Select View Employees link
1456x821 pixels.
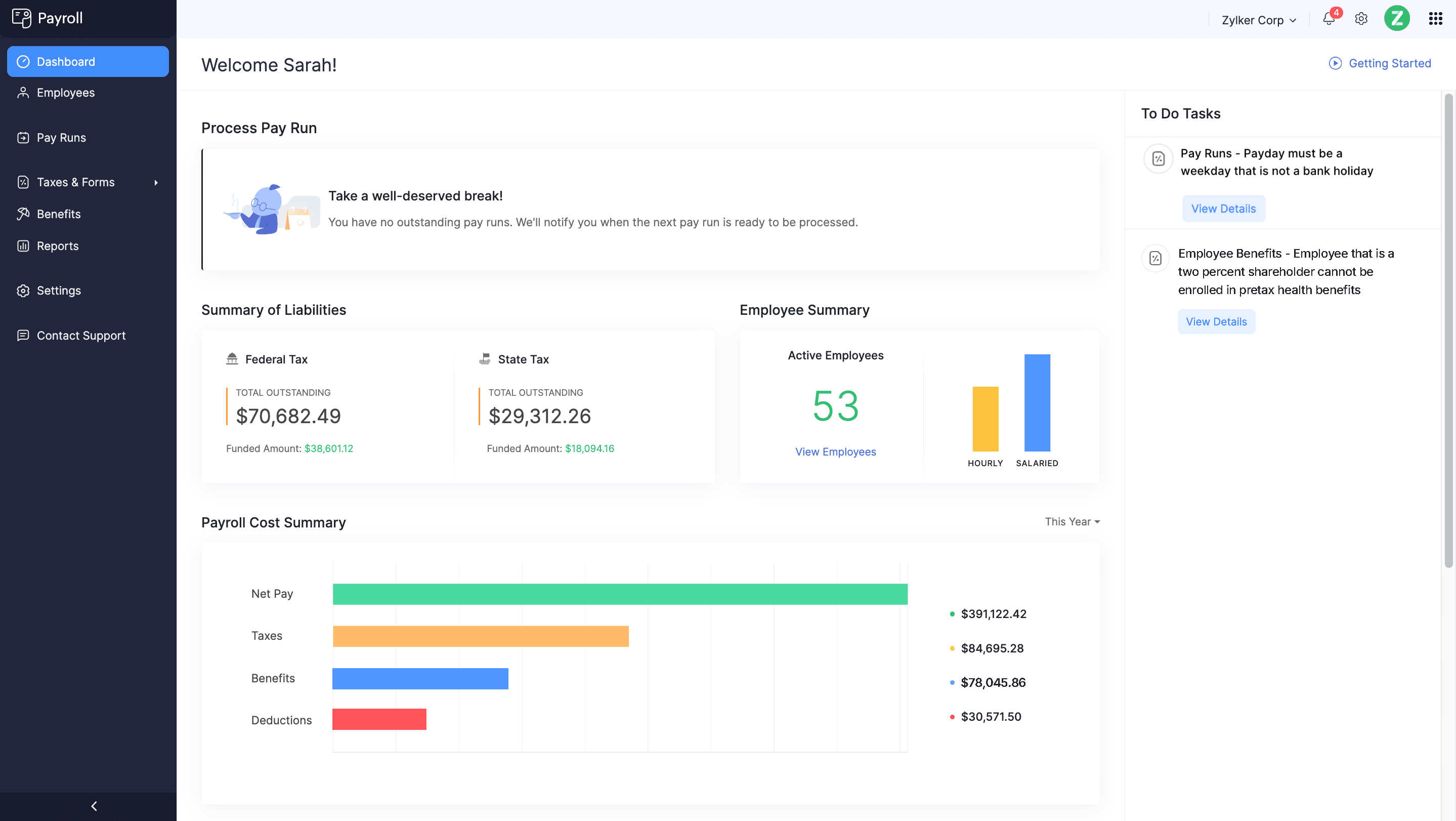click(x=835, y=451)
